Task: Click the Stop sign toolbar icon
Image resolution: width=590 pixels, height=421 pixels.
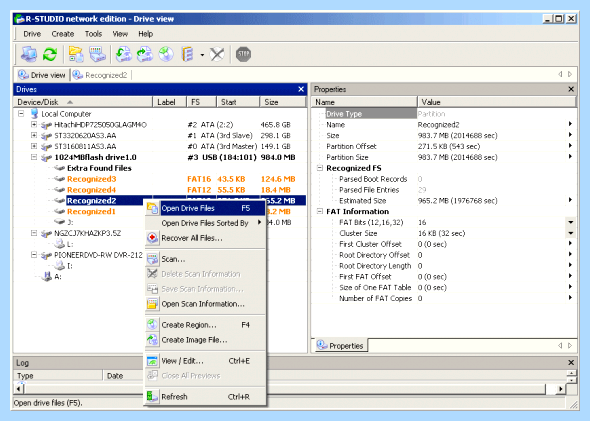Action: tap(243, 54)
